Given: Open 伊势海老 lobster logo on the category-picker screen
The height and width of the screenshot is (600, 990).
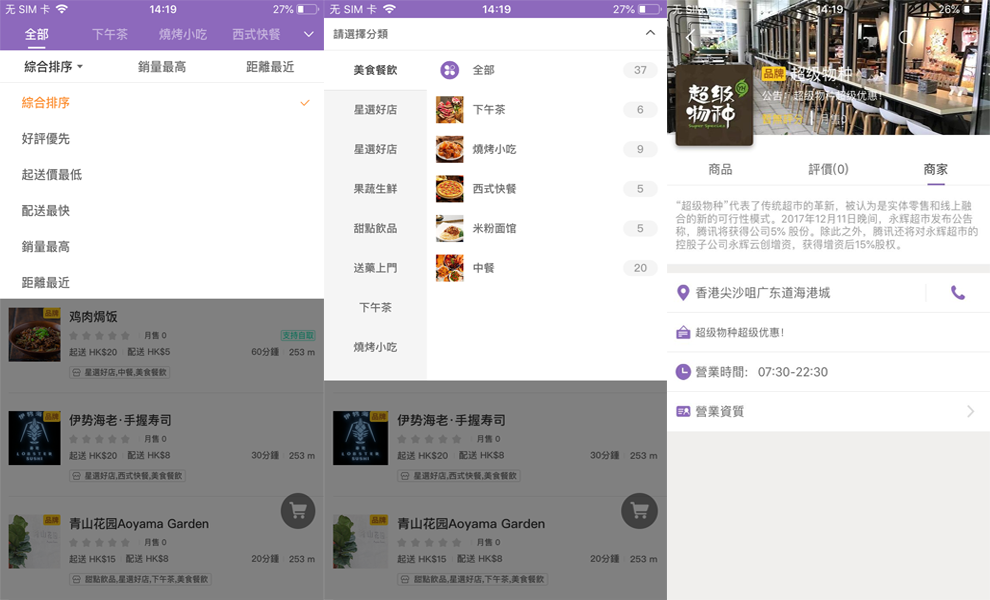Looking at the screenshot, I should click(x=361, y=438).
